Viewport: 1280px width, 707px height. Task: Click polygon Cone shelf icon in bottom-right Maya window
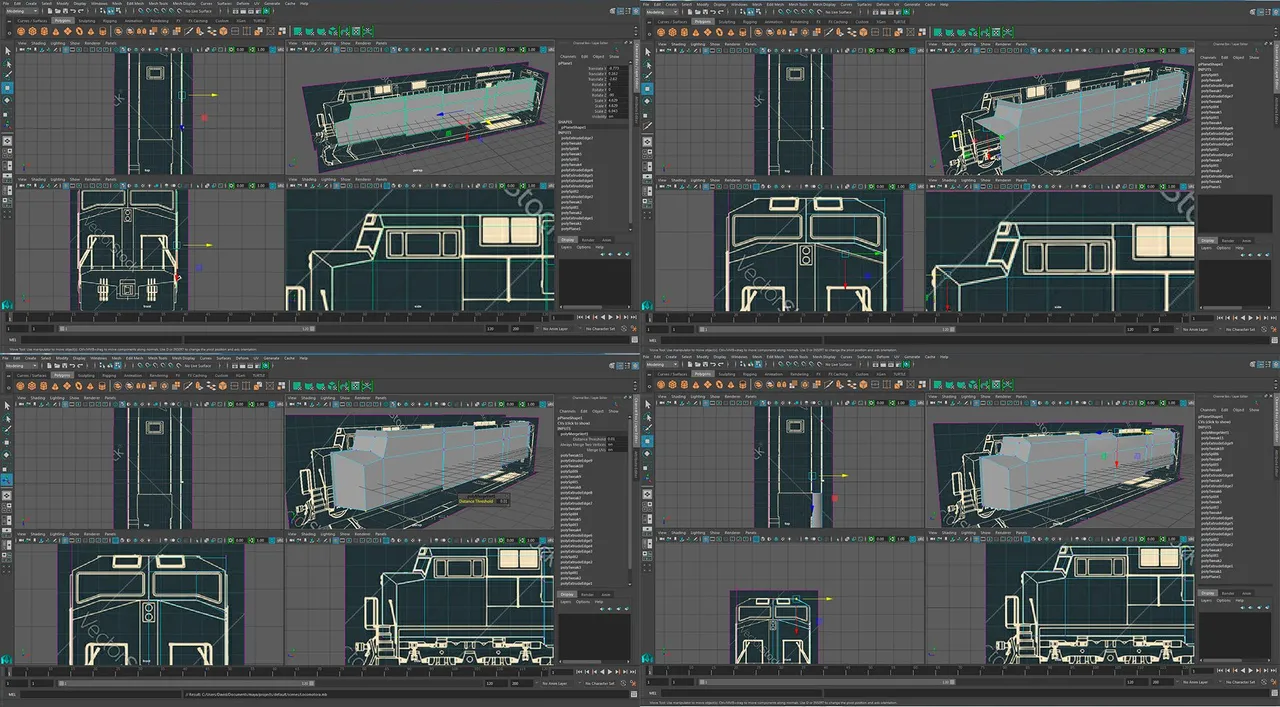[696, 383]
